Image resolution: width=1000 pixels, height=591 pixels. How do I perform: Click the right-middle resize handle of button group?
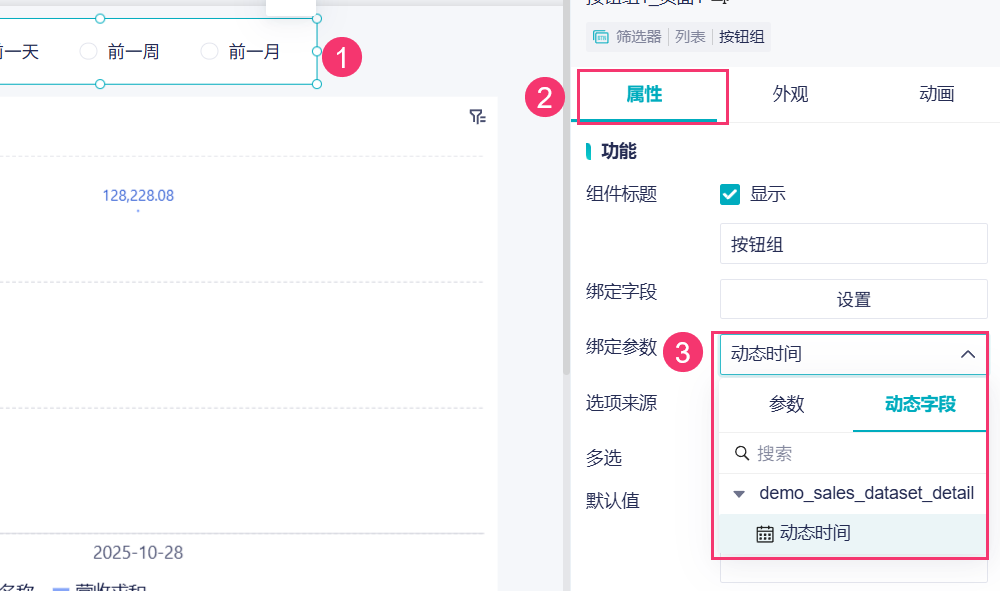(x=317, y=51)
